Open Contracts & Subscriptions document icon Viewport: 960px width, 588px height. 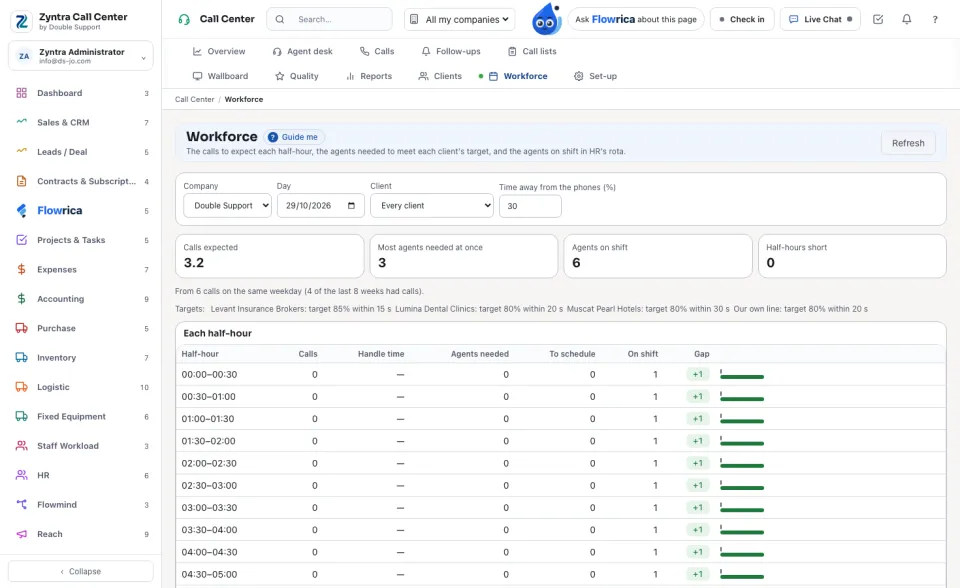pos(21,181)
